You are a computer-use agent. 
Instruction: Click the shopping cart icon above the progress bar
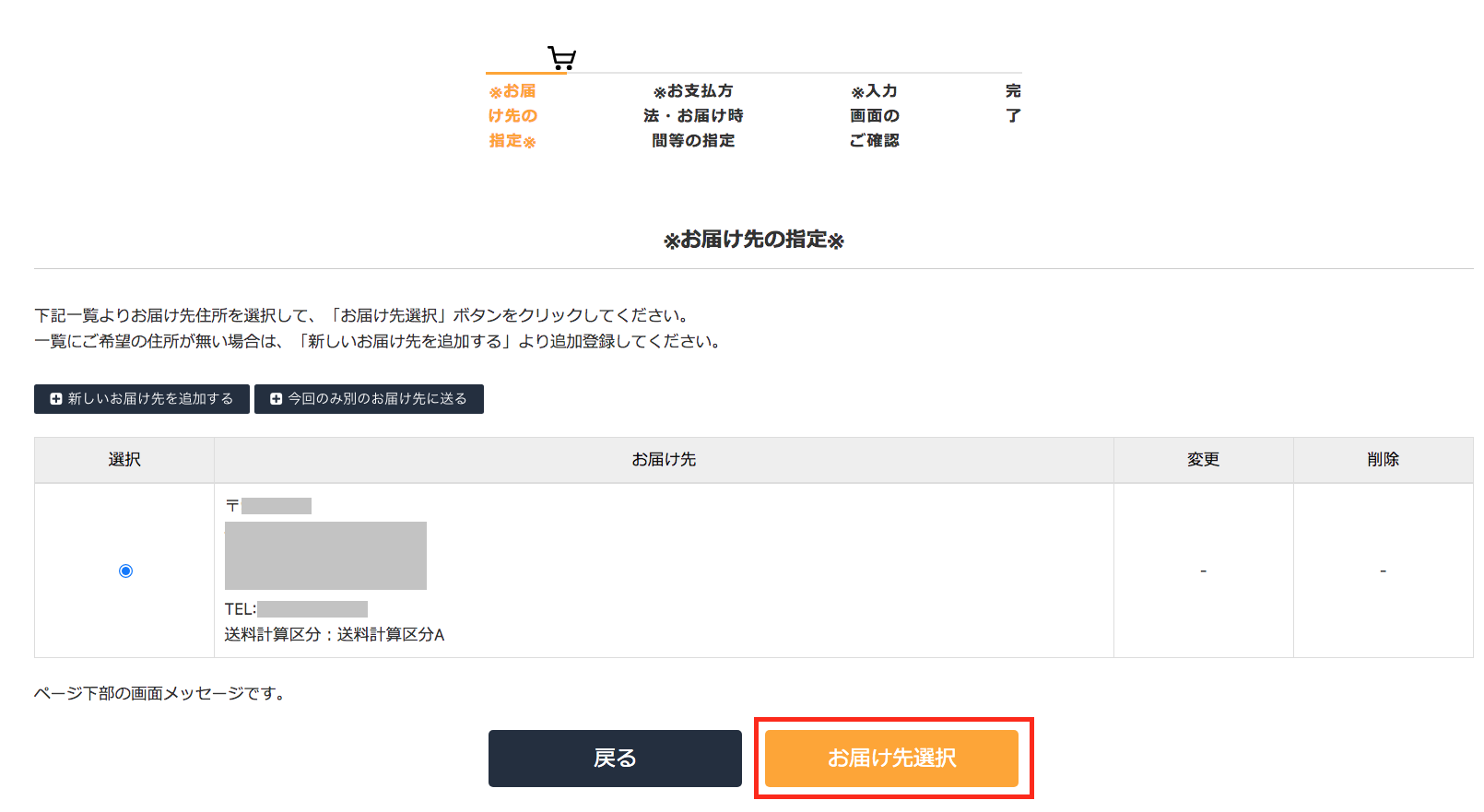pos(561,59)
